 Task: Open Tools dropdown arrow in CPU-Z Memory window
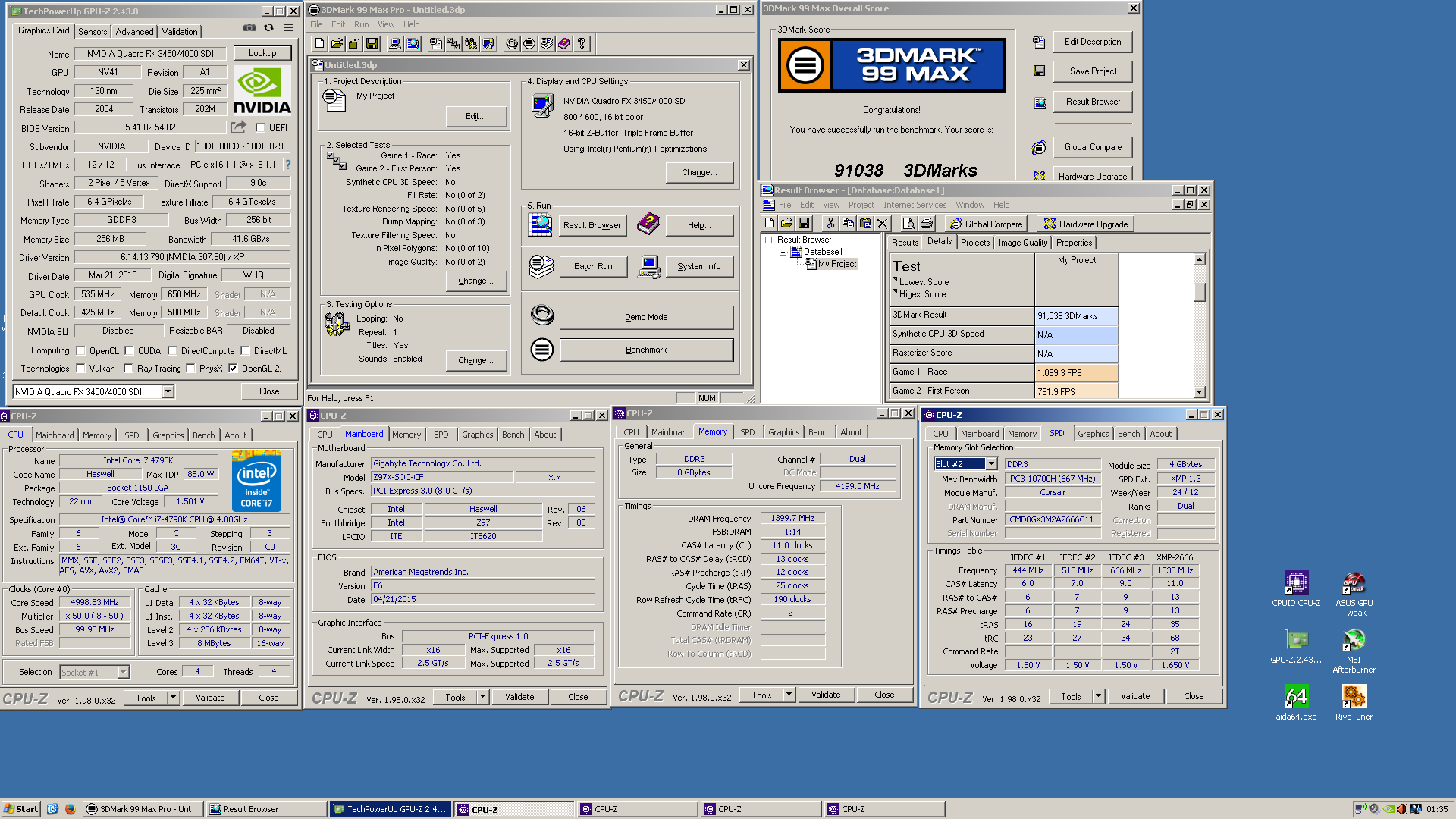789,695
